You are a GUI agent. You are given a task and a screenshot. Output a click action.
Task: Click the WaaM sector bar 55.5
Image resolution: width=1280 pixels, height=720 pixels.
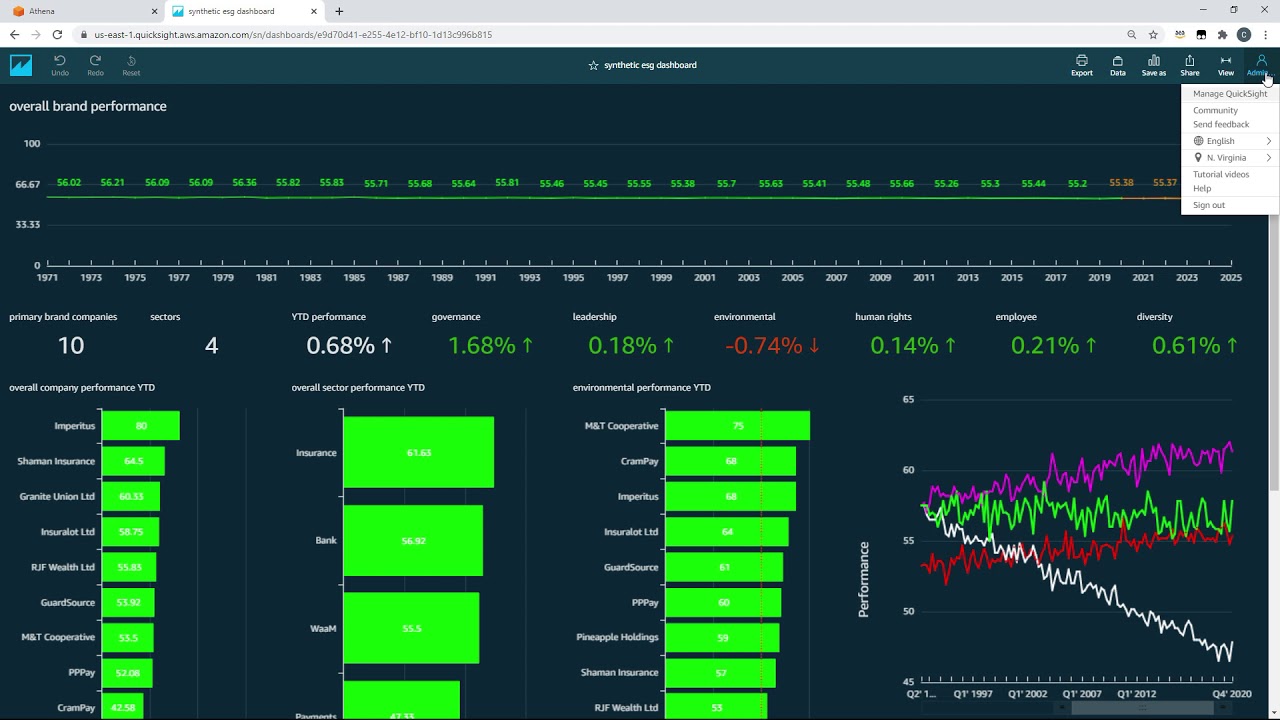(411, 628)
